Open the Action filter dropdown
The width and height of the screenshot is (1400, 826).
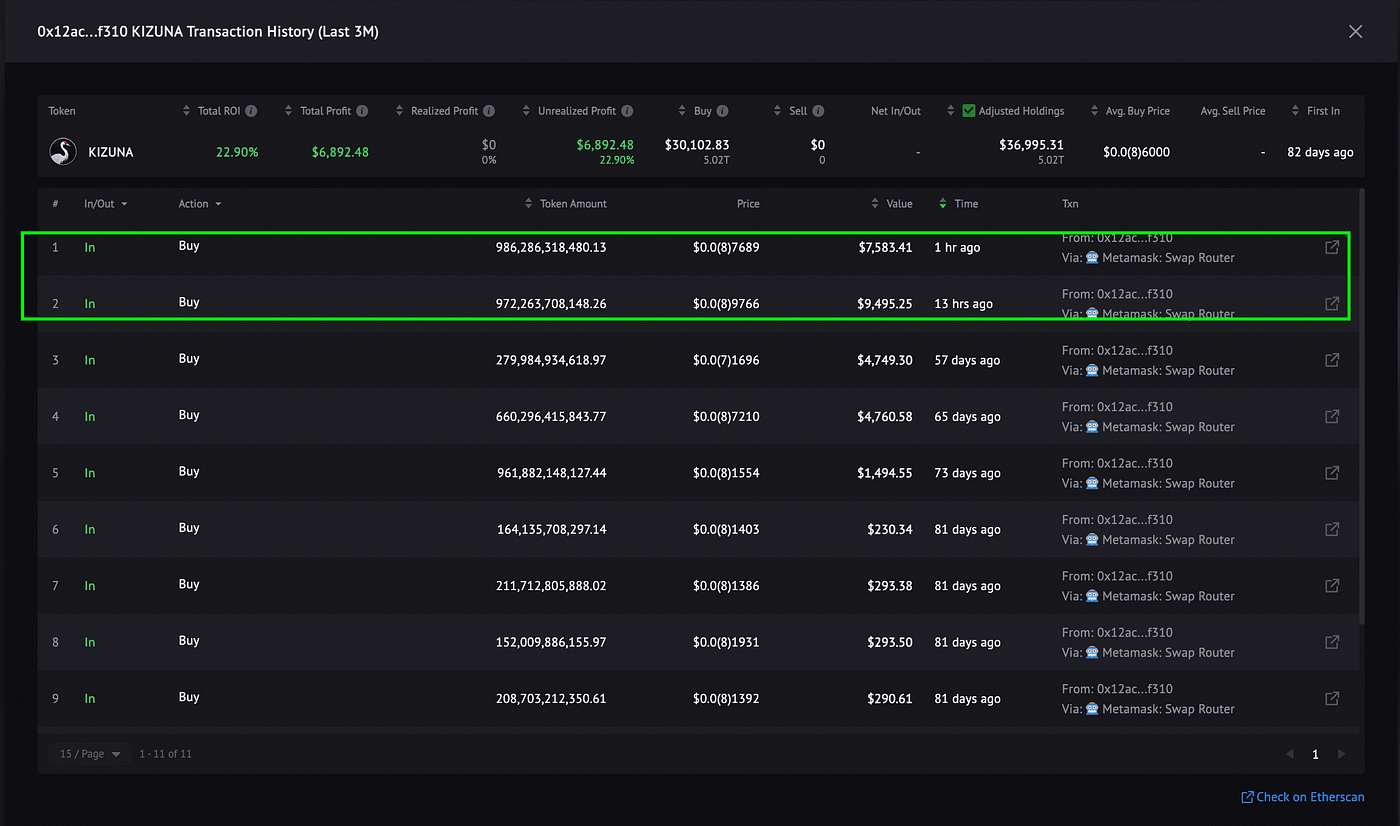point(200,204)
